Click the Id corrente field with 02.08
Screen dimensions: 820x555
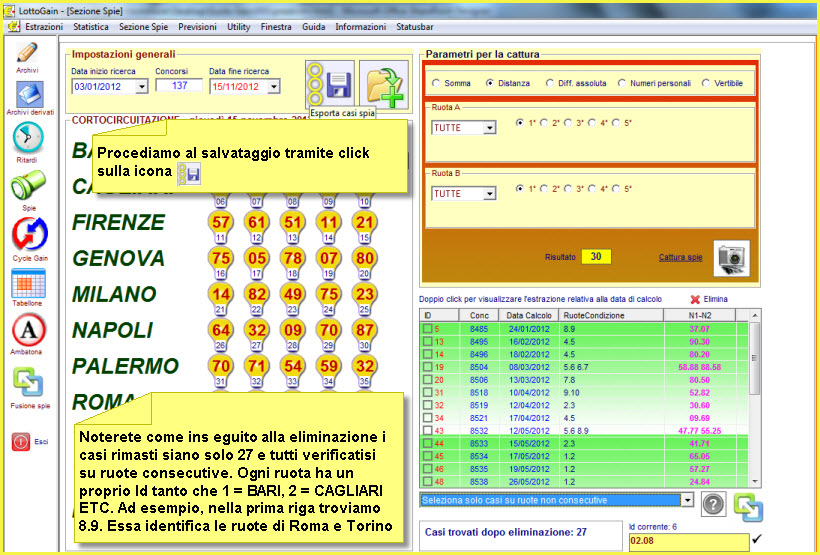pos(689,541)
